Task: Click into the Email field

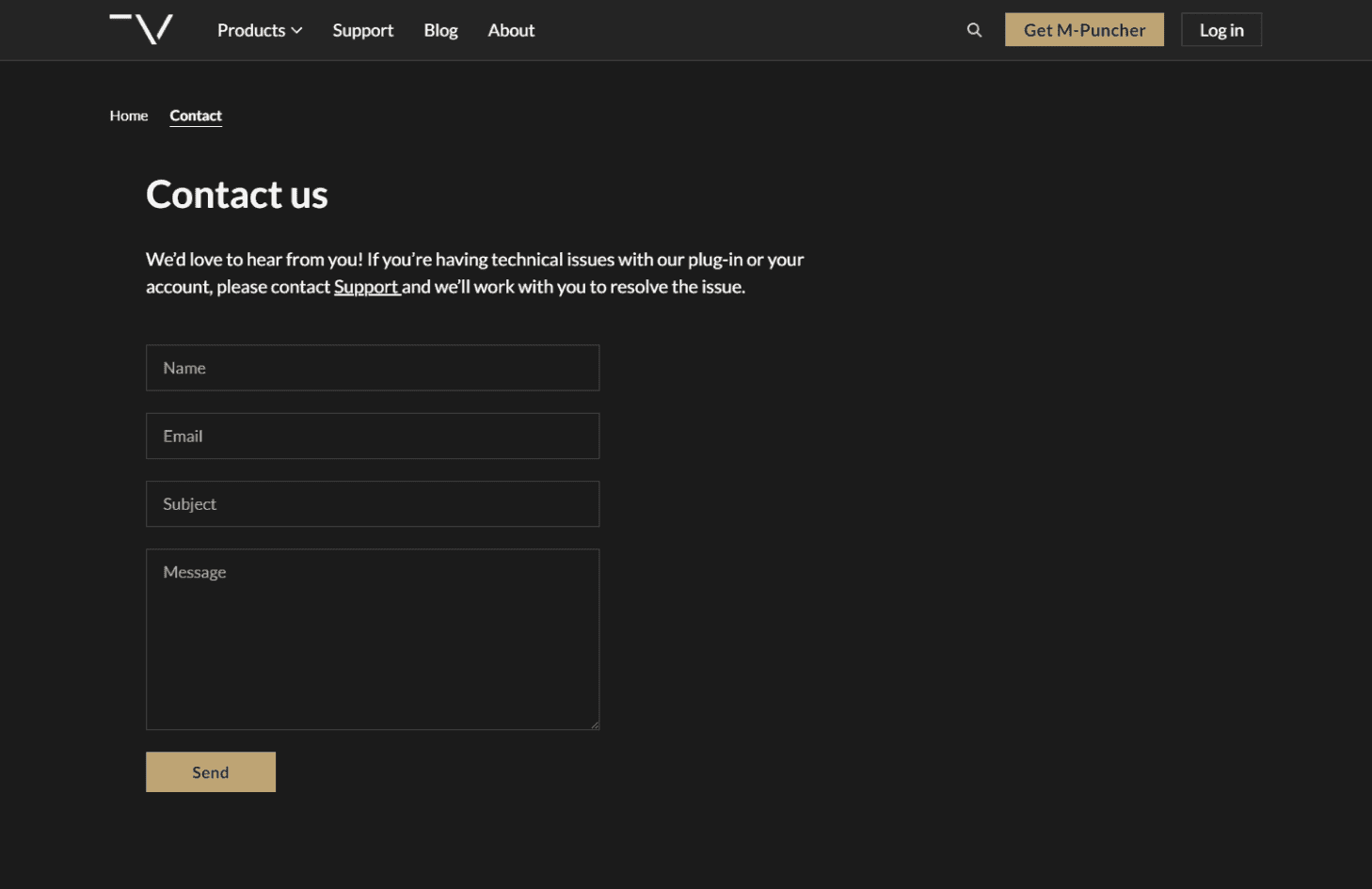Action: click(x=373, y=437)
